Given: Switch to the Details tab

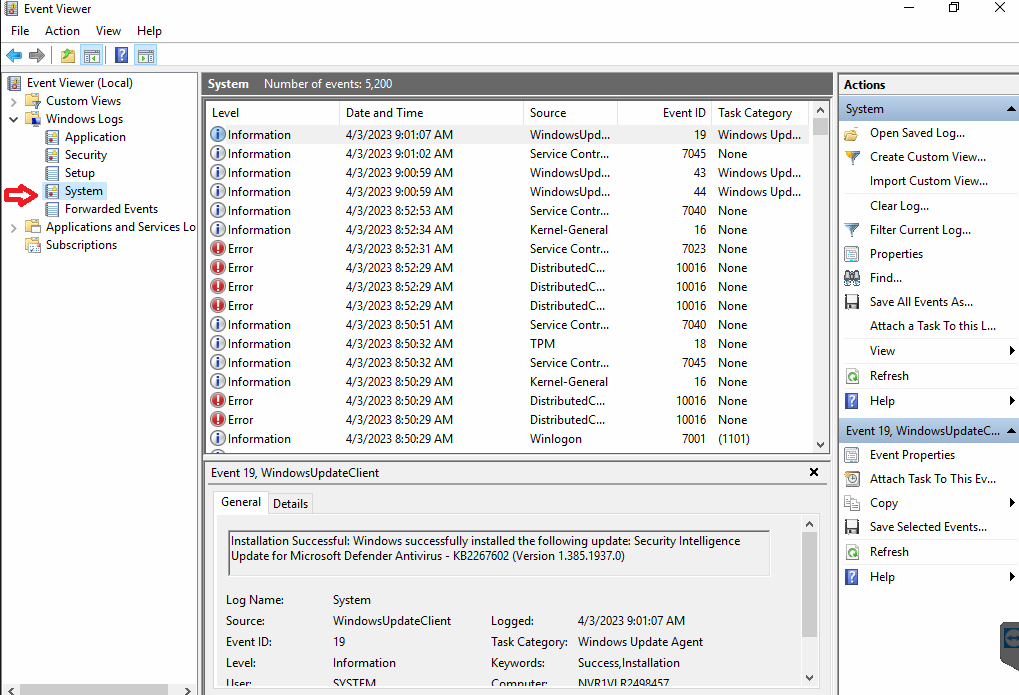Looking at the screenshot, I should coord(289,503).
